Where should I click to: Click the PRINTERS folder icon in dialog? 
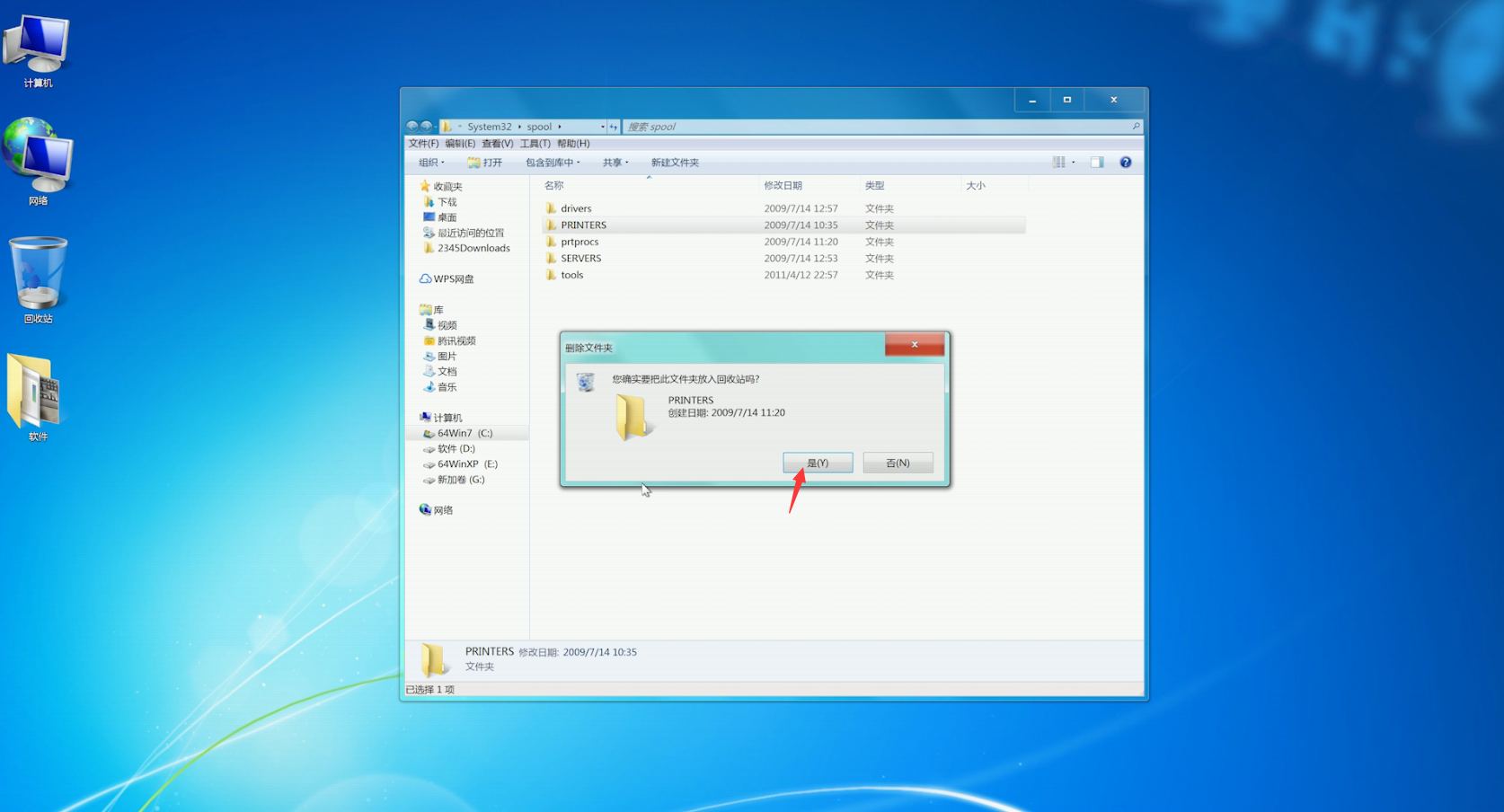click(x=633, y=417)
